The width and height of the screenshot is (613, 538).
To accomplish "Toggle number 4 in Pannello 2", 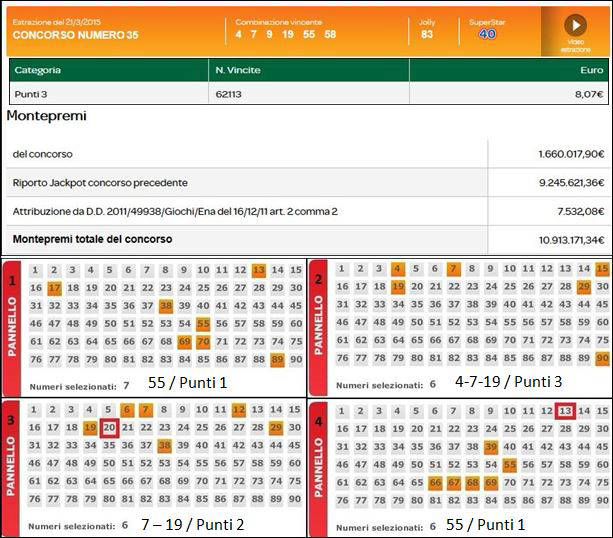I will pos(397,269).
